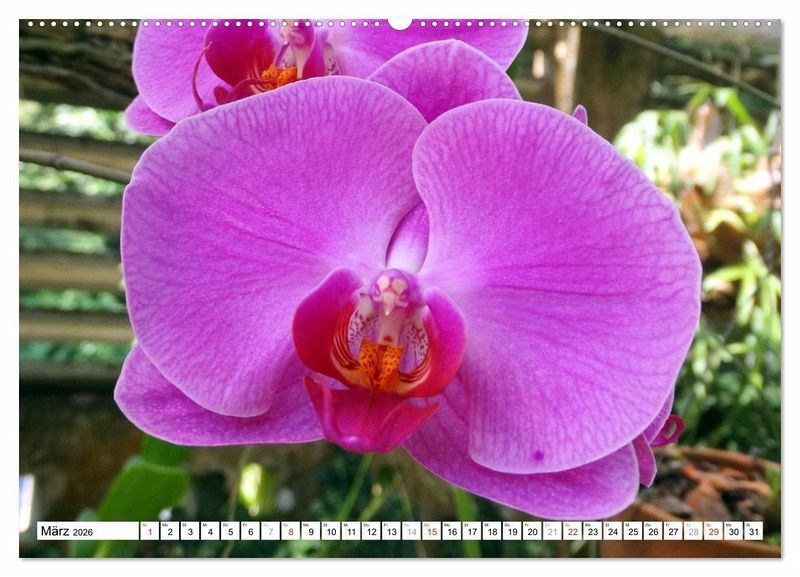Viewport: 800px width, 577px height.
Task: Select calendar day 24
Action: coord(613,531)
